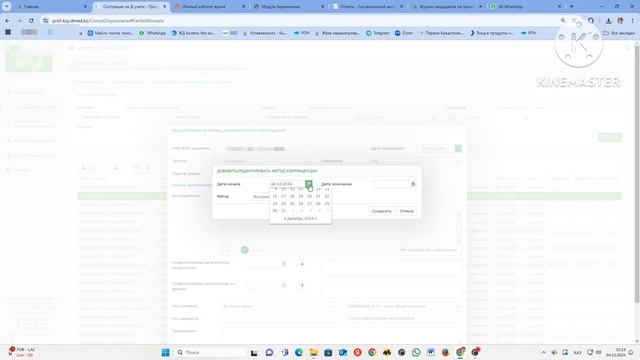
Task: Switch the KAZ input language indicator
Action: point(578,352)
